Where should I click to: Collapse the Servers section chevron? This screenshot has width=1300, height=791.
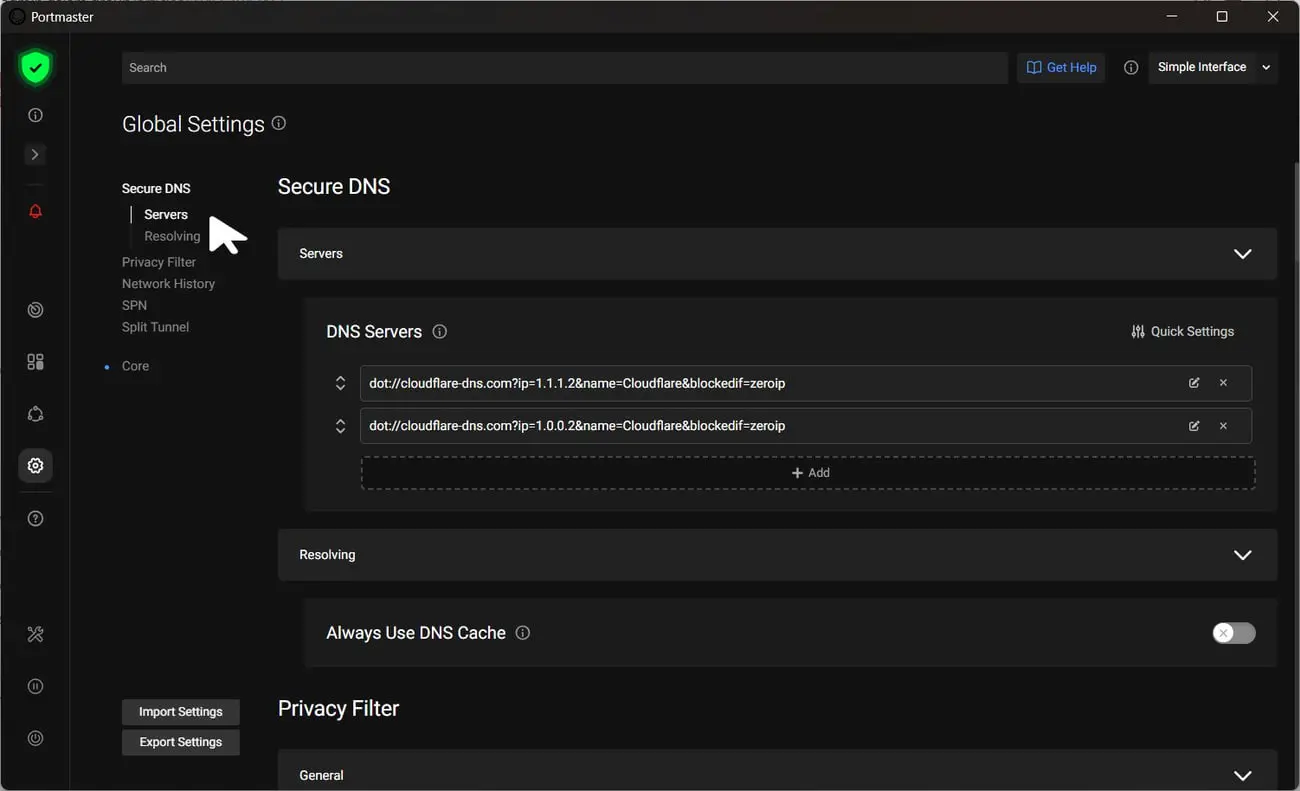pyautogui.click(x=1242, y=254)
